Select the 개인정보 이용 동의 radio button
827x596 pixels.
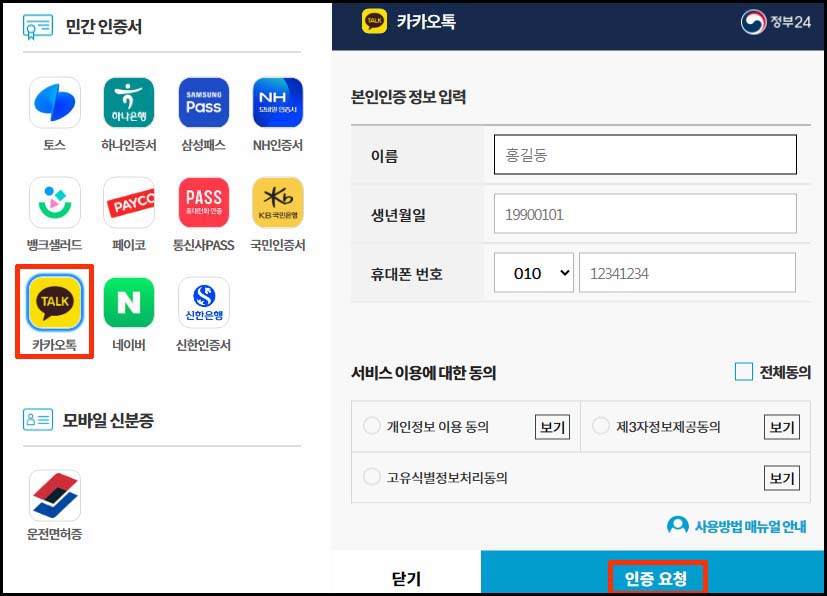[x=372, y=426]
